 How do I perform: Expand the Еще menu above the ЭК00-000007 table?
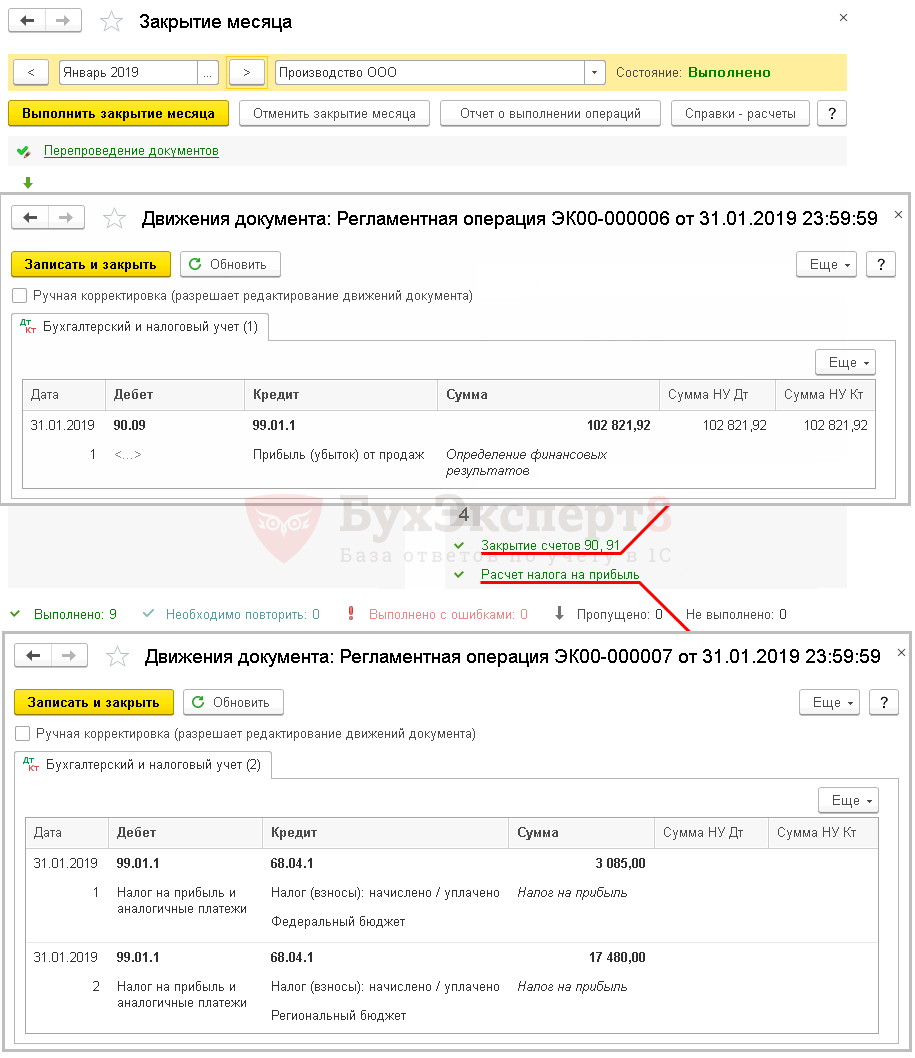click(x=847, y=800)
